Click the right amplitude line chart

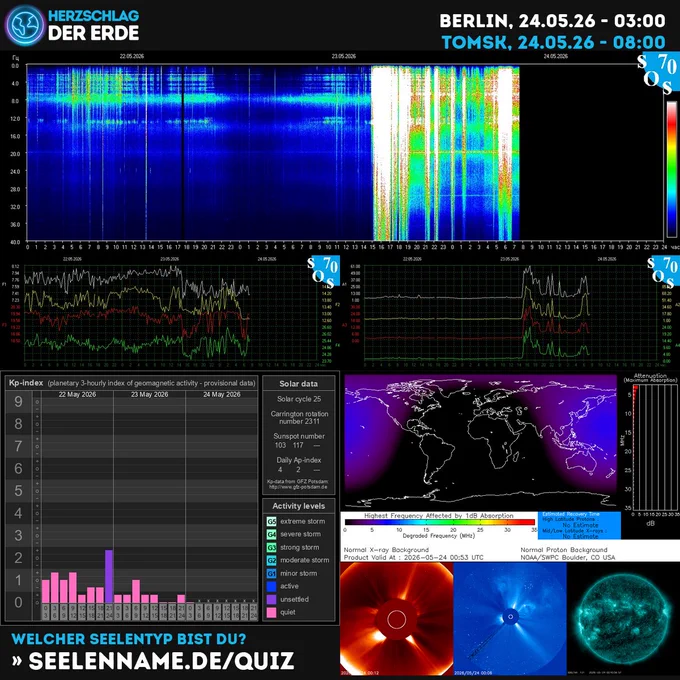(x=511, y=313)
